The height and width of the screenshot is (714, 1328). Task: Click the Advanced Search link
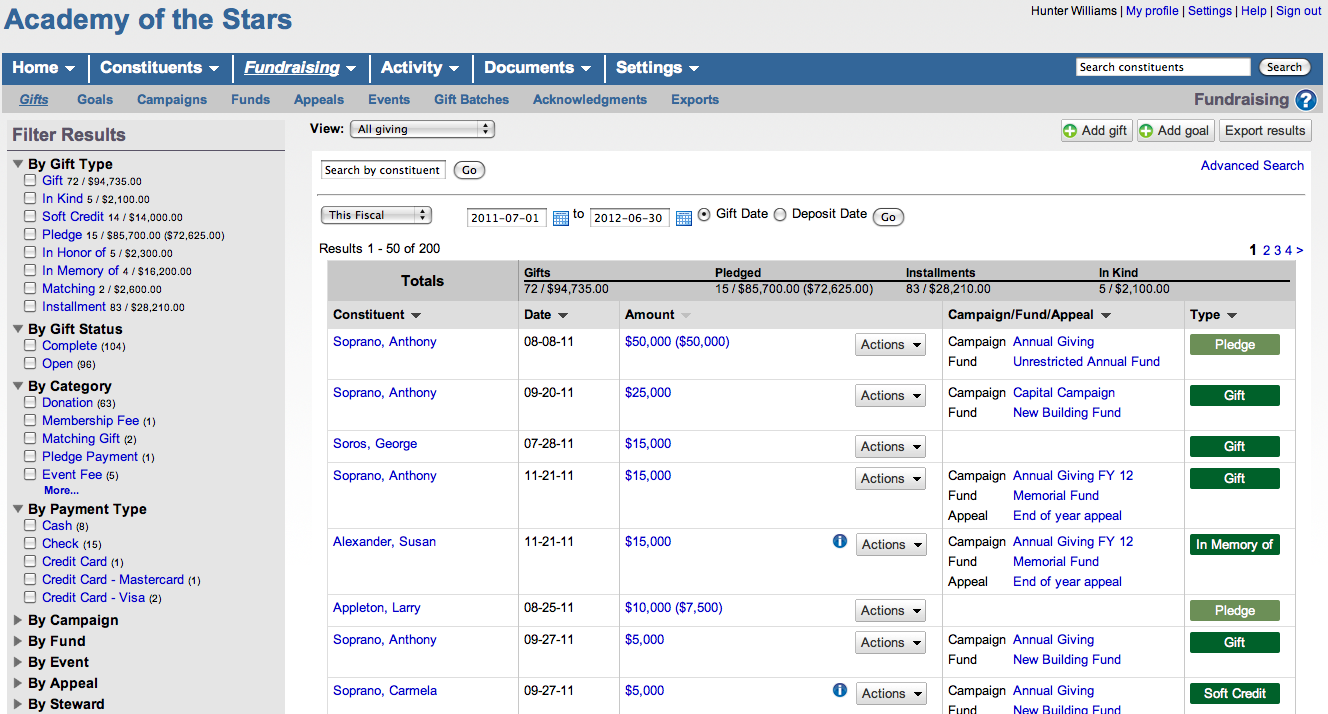[x=1252, y=166]
